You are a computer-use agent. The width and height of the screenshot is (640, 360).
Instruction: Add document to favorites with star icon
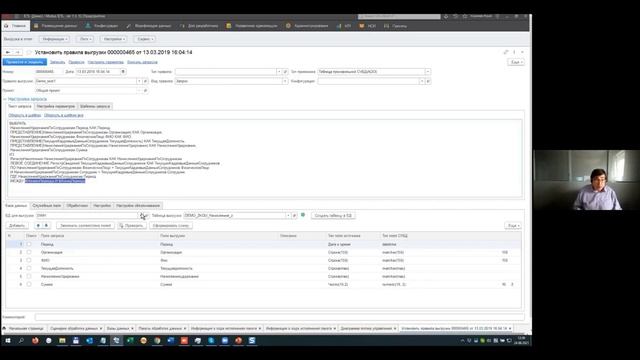pyautogui.click(x=29, y=52)
